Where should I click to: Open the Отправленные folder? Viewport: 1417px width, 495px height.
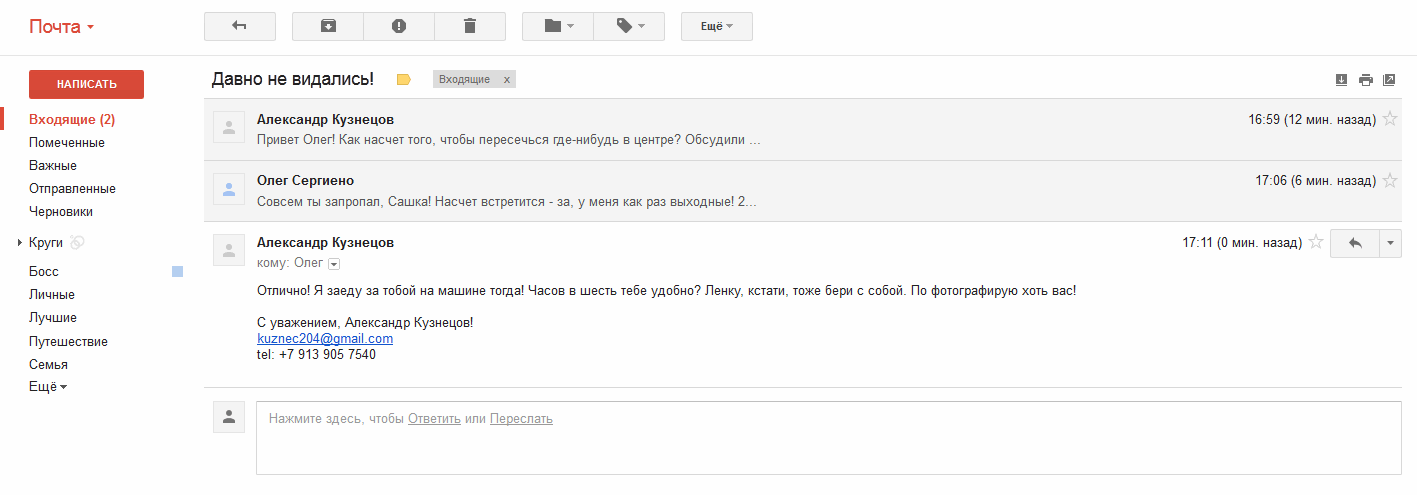pyautogui.click(x=72, y=189)
